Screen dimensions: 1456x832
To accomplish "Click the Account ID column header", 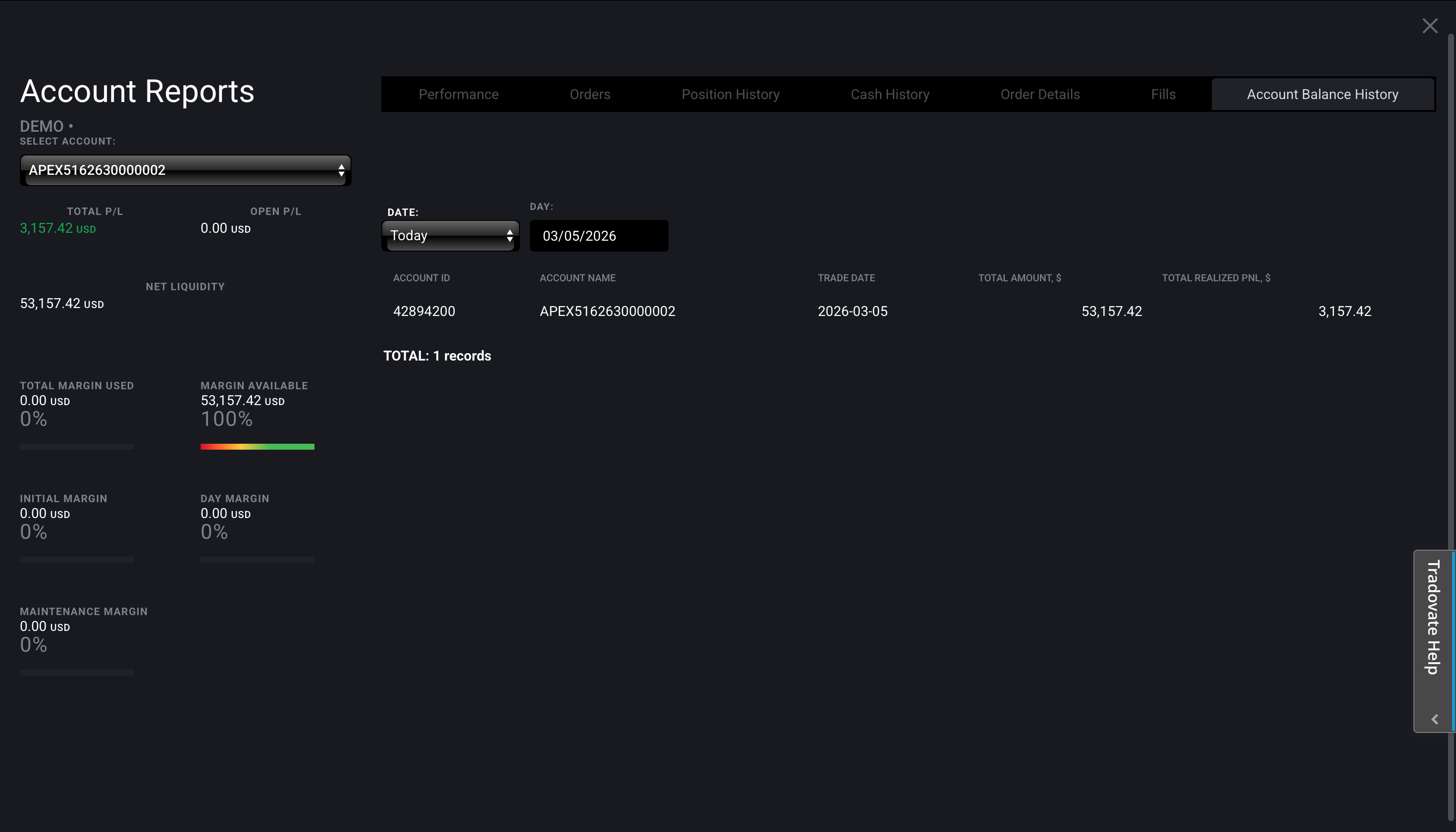I will click(421, 278).
